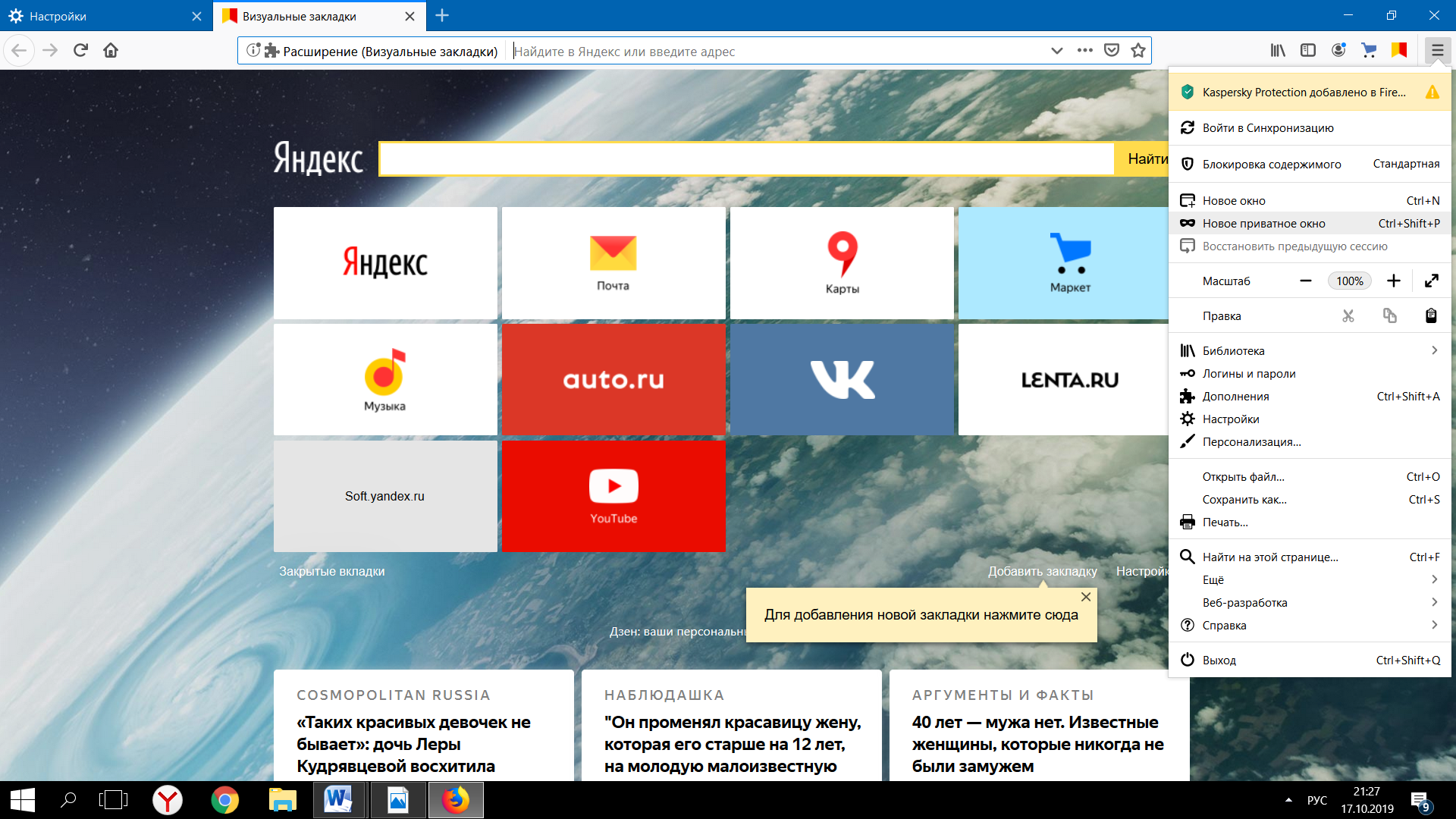The width and height of the screenshot is (1456, 819).
Task: Click the site info icon in address bar
Action: point(253,51)
